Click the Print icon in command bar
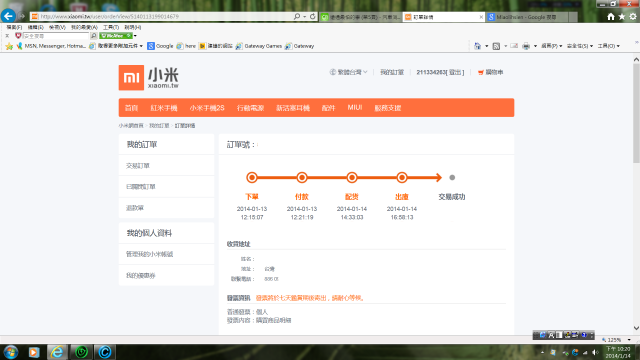Image resolution: width=640 pixels, height=360 pixels. [526, 46]
